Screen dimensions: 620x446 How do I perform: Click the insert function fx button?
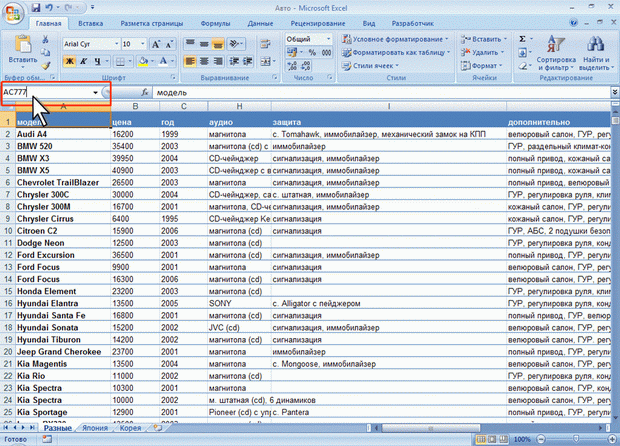(x=145, y=93)
